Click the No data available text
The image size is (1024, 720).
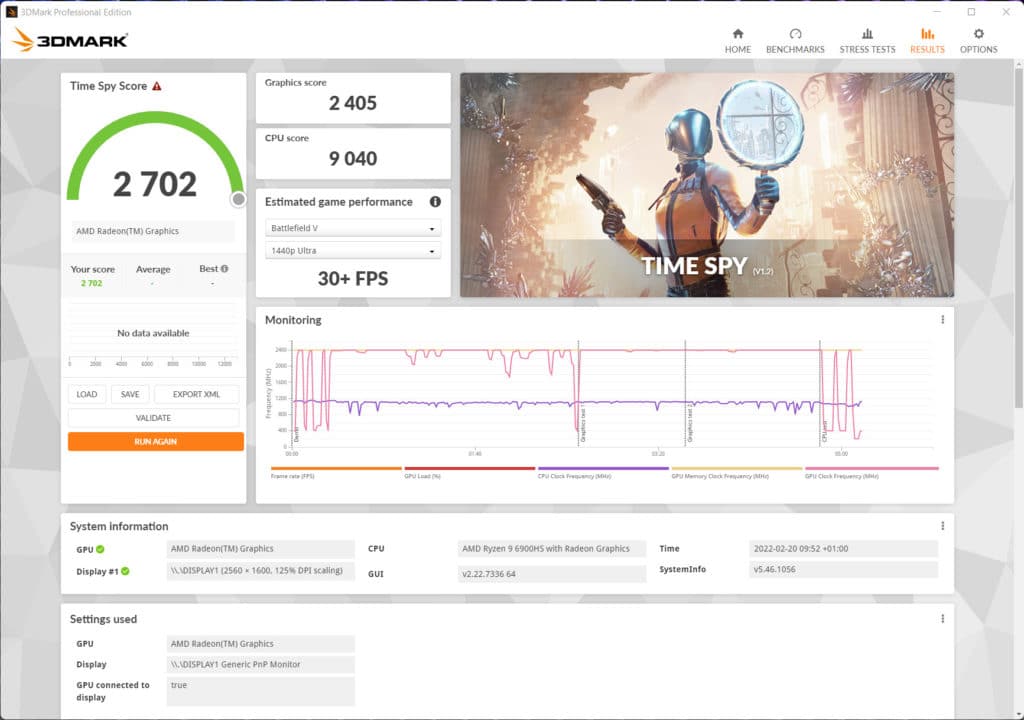point(153,333)
